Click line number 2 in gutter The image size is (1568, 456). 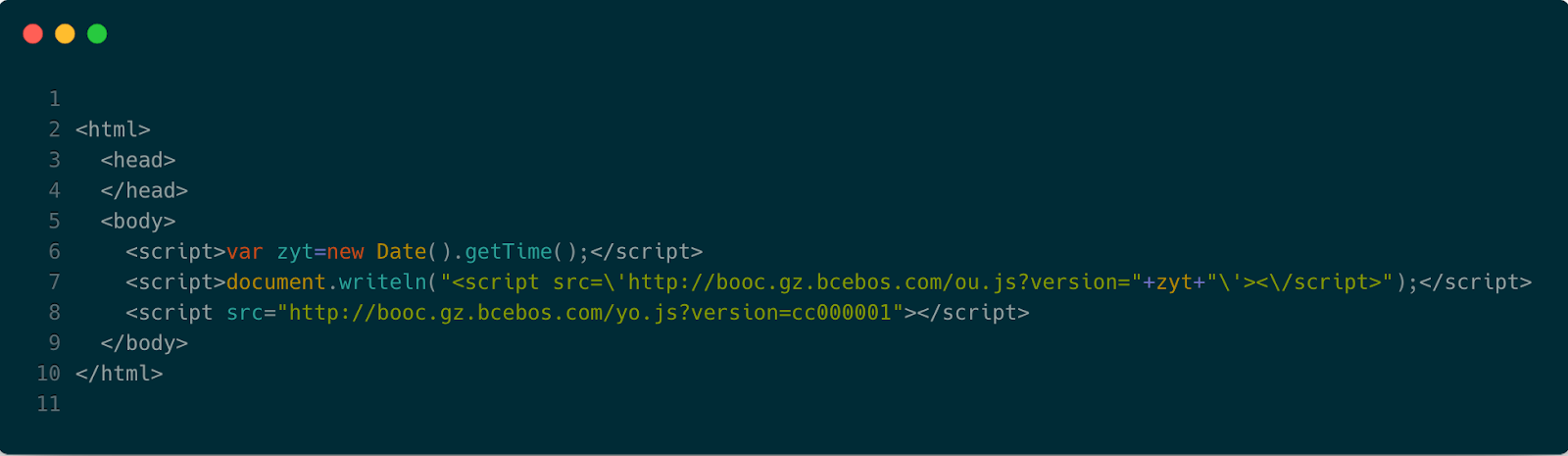pyautogui.click(x=55, y=129)
